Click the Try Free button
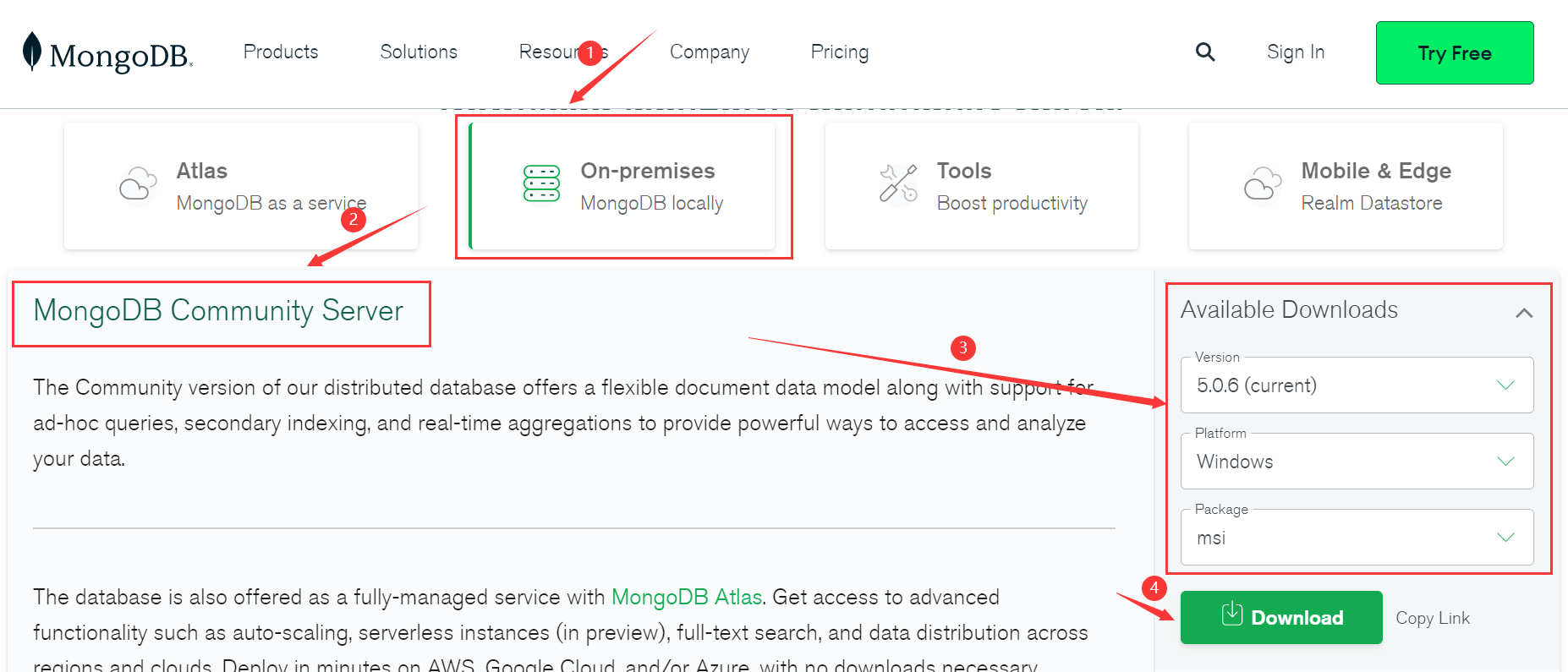 (x=1455, y=53)
